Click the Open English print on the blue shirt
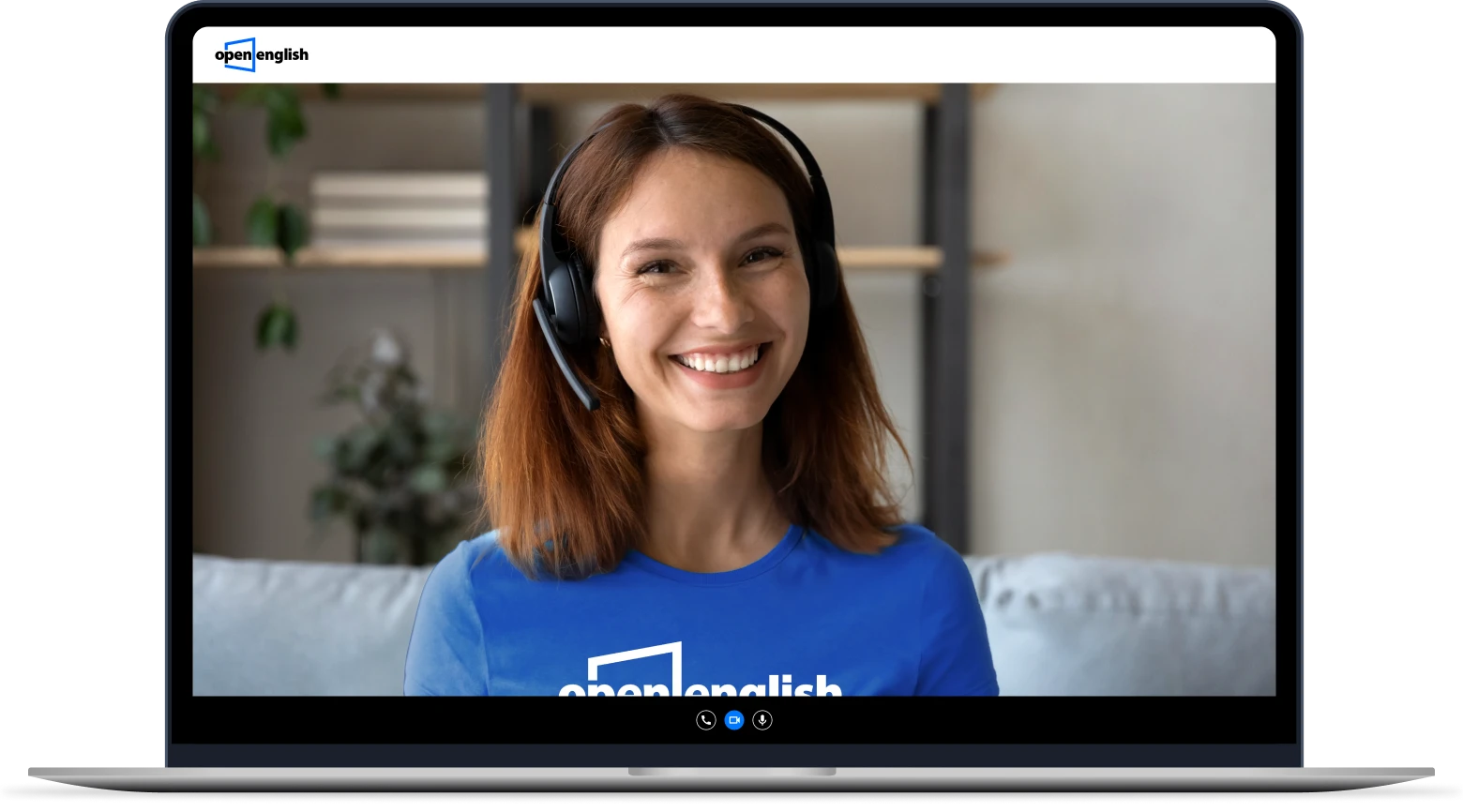The width and height of the screenshot is (1463, 812). tap(700, 675)
